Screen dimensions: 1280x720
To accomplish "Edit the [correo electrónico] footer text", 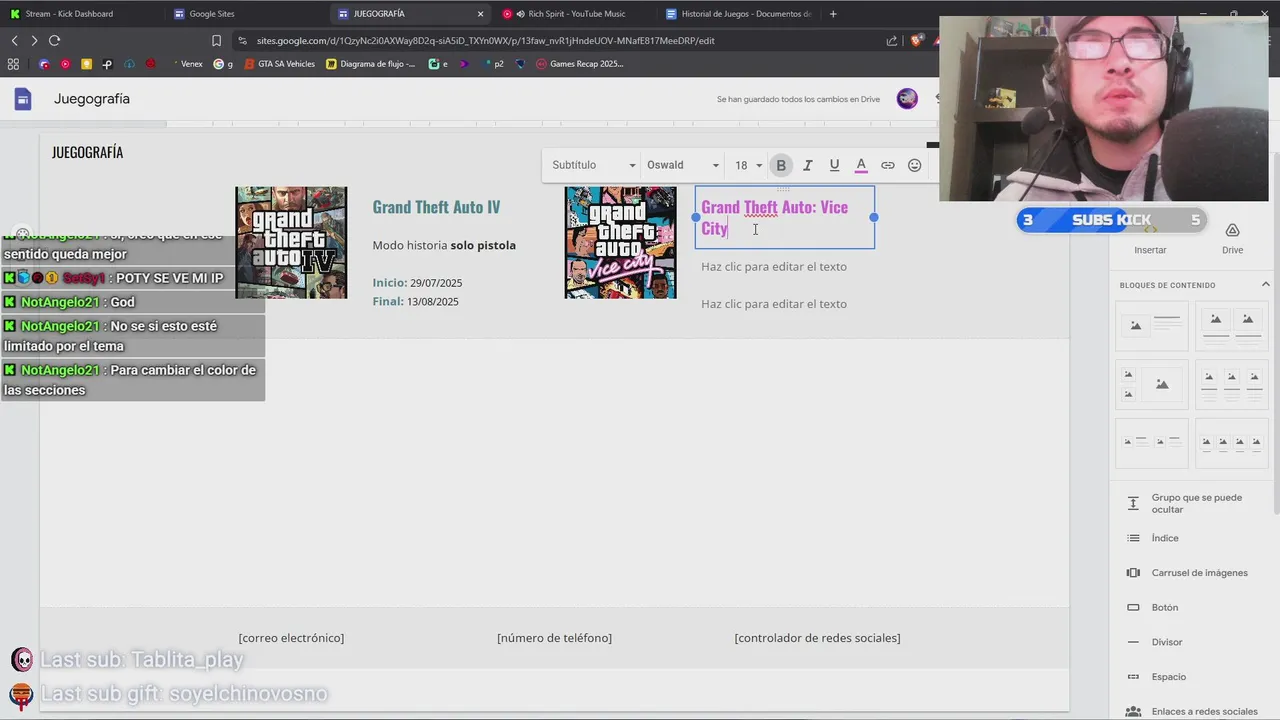I will point(291,638).
